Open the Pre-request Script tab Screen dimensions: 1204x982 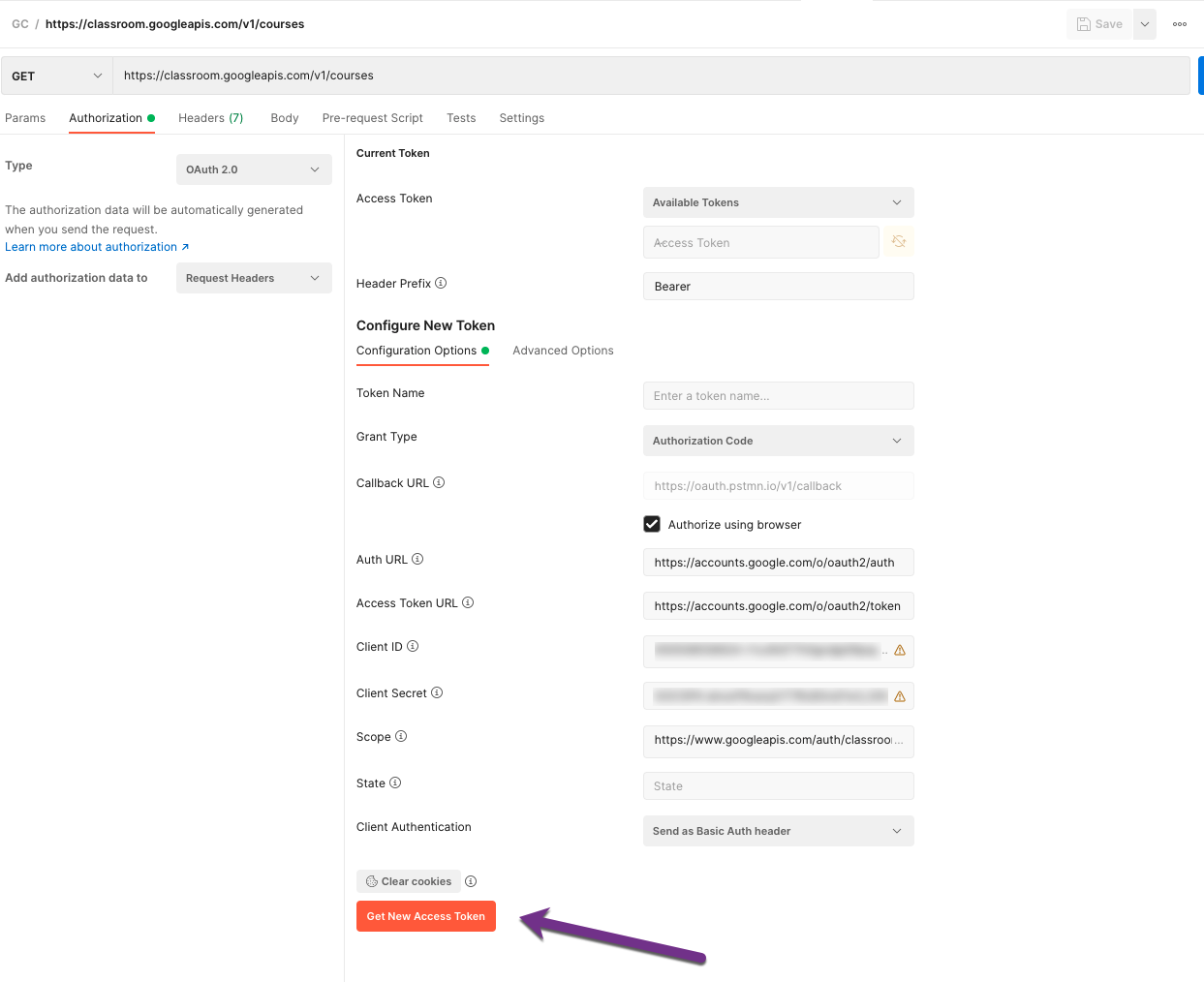coord(372,118)
